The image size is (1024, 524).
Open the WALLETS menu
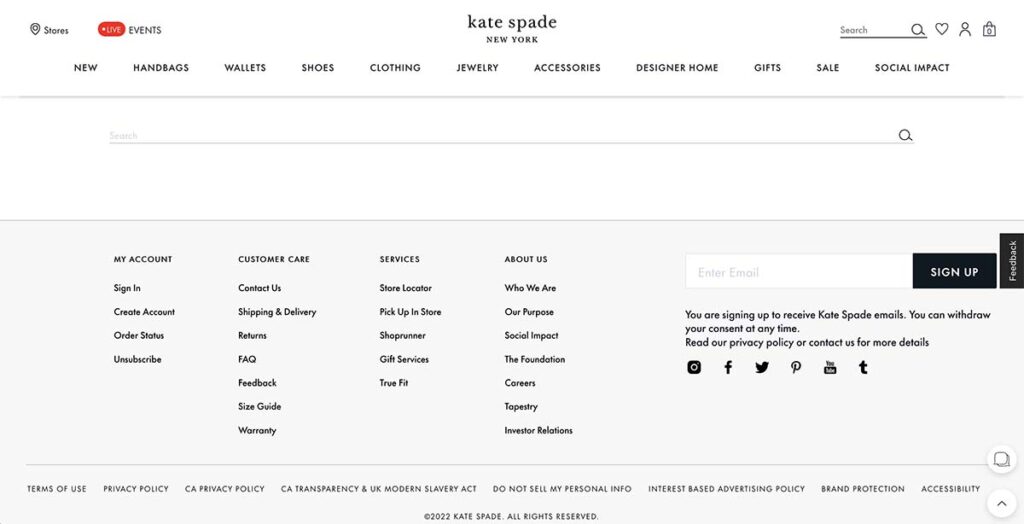point(245,67)
